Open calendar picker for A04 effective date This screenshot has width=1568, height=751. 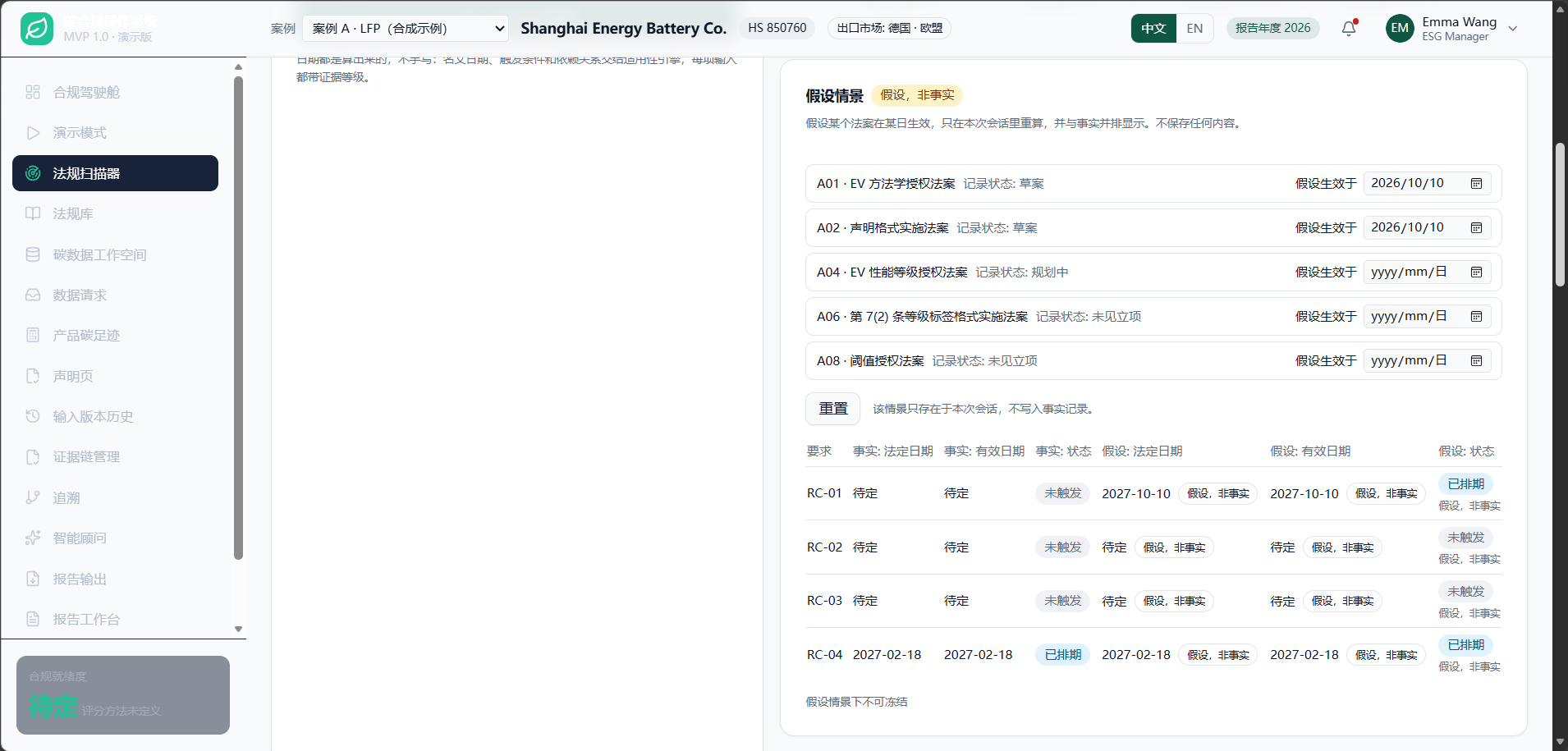(x=1476, y=272)
